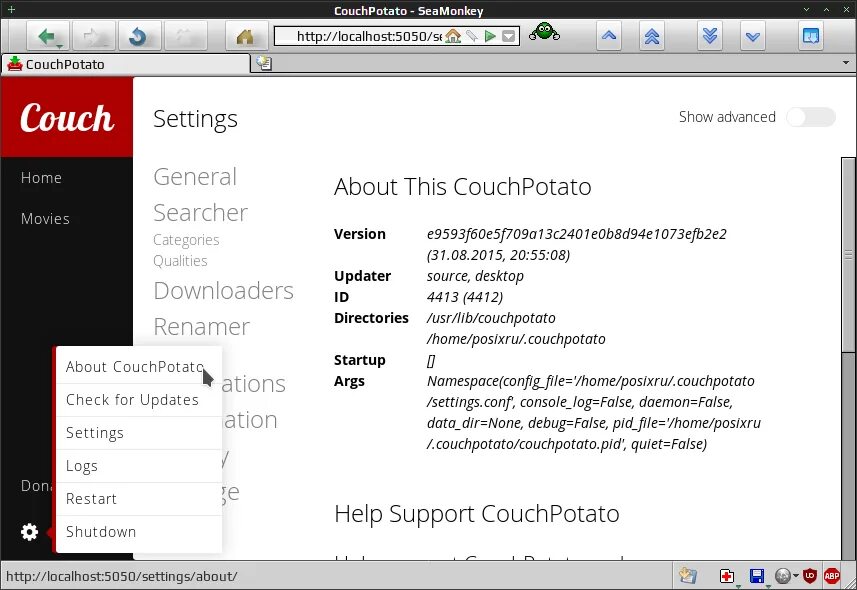This screenshot has width=857, height=590.
Task: Choose Logs in the gear popup menu
Action: click(x=139, y=466)
